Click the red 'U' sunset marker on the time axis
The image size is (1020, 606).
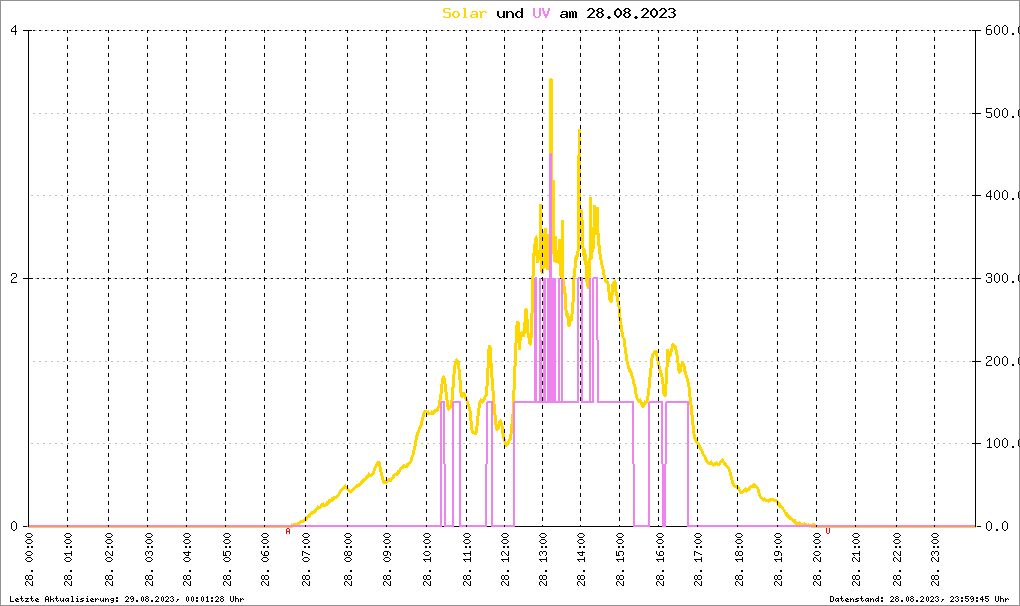click(827, 531)
